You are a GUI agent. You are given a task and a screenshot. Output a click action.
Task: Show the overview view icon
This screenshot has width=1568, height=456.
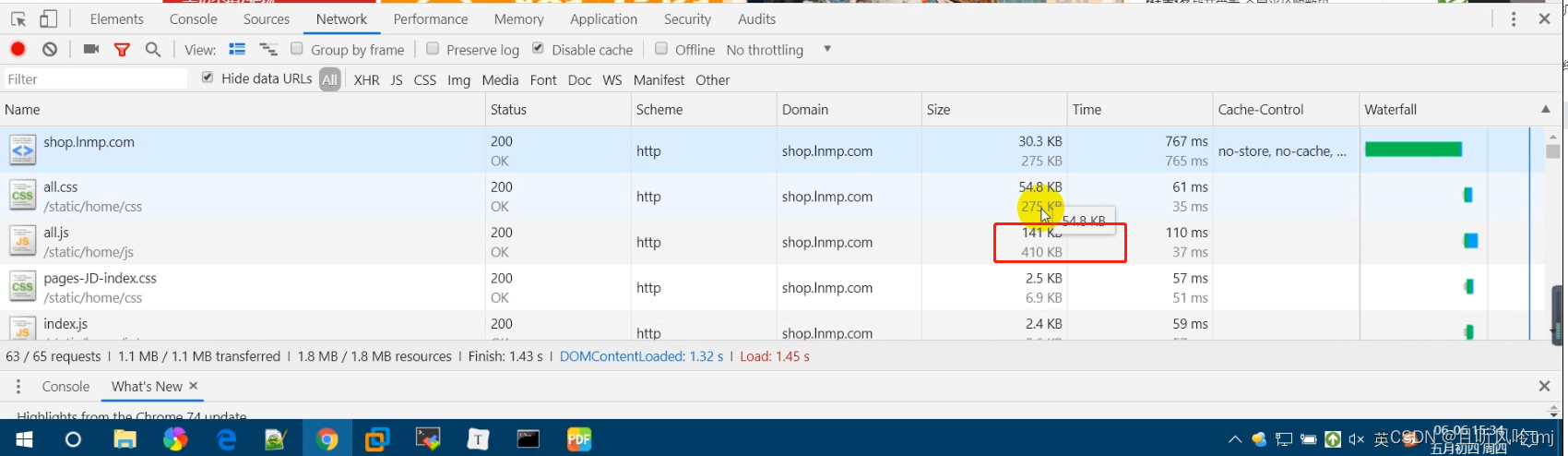click(x=268, y=49)
